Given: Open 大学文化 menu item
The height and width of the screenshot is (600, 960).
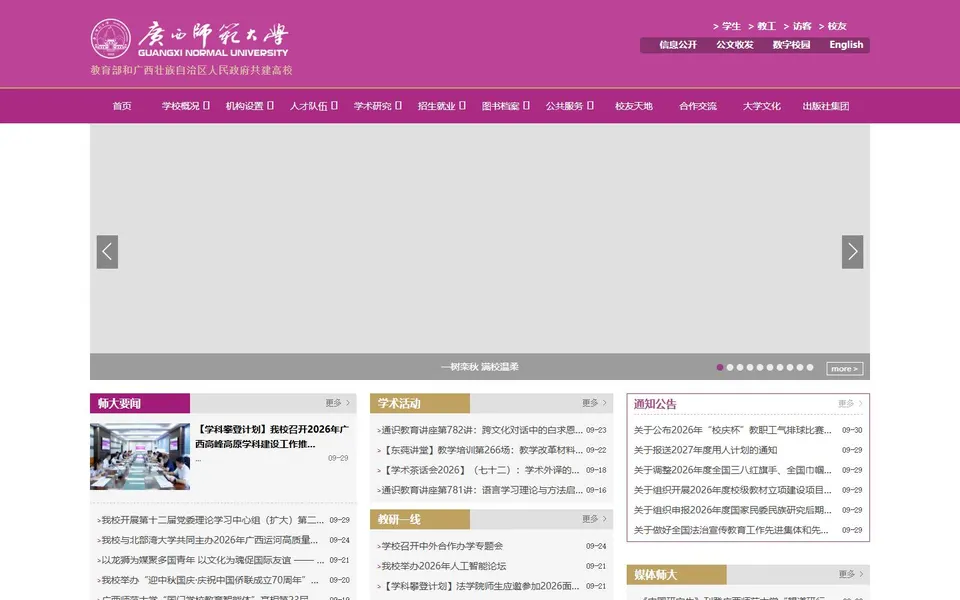Looking at the screenshot, I should [762, 106].
